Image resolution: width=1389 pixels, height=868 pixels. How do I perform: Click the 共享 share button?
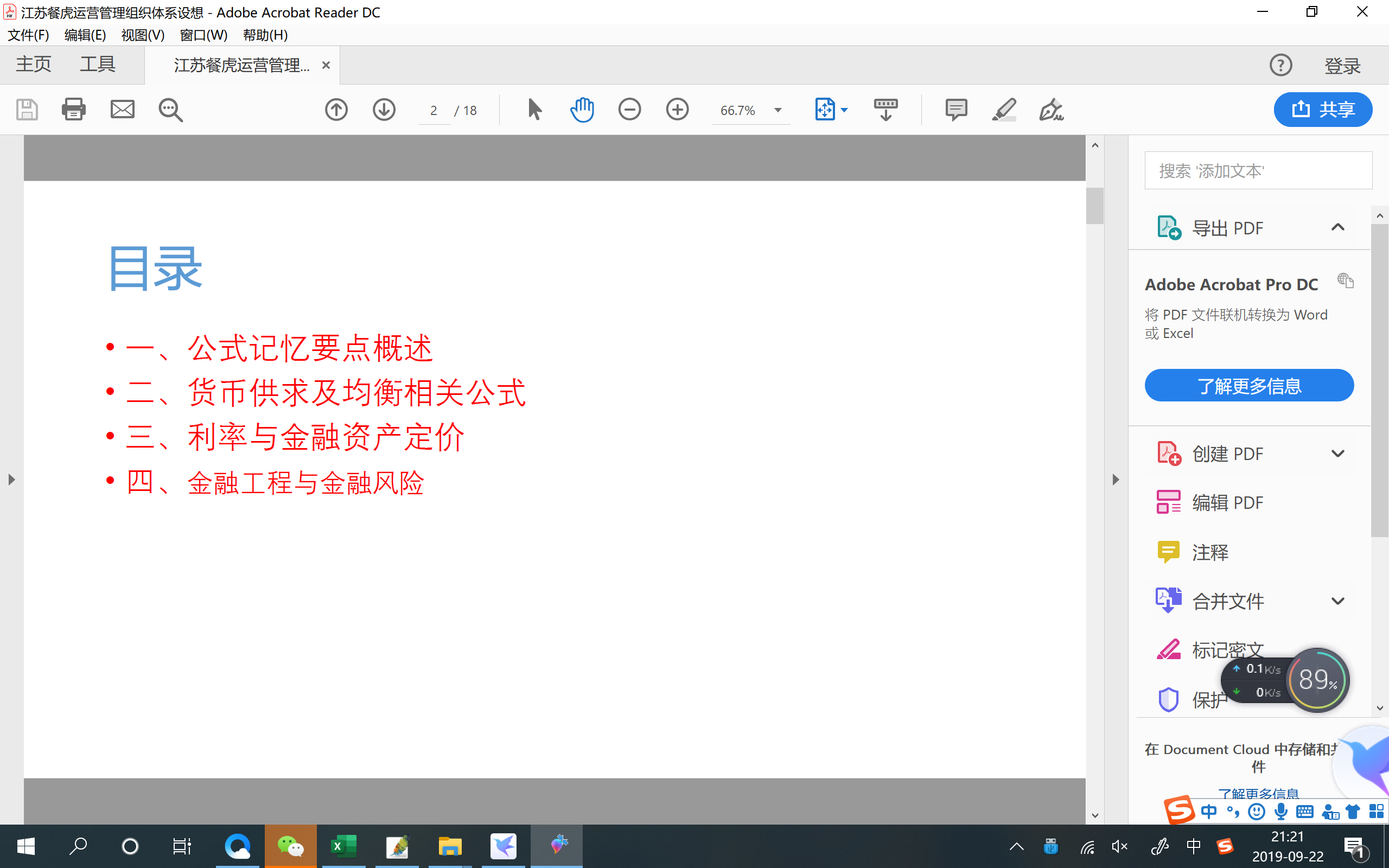[1322, 109]
